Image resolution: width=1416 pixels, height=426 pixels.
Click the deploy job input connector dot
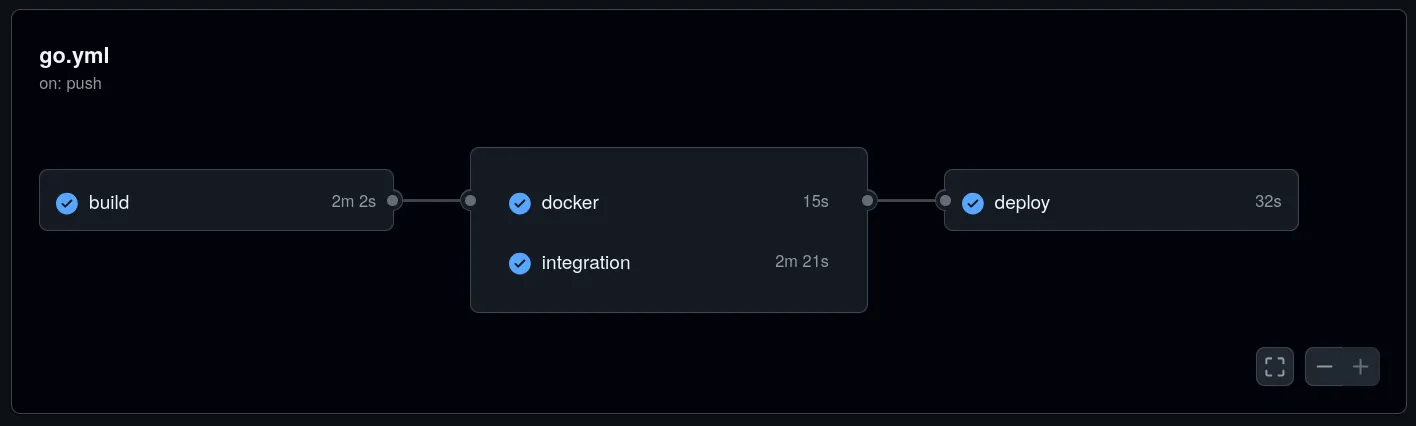click(944, 201)
